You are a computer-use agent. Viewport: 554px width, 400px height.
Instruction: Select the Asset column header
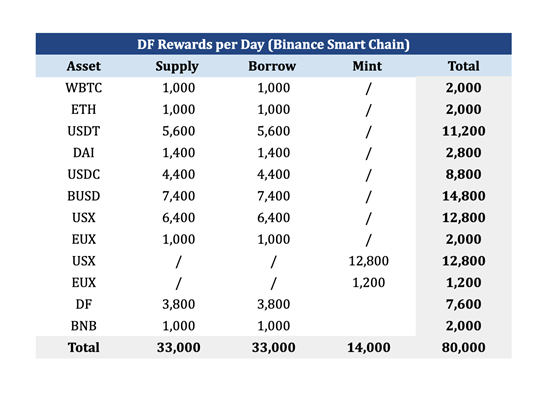click(x=84, y=66)
